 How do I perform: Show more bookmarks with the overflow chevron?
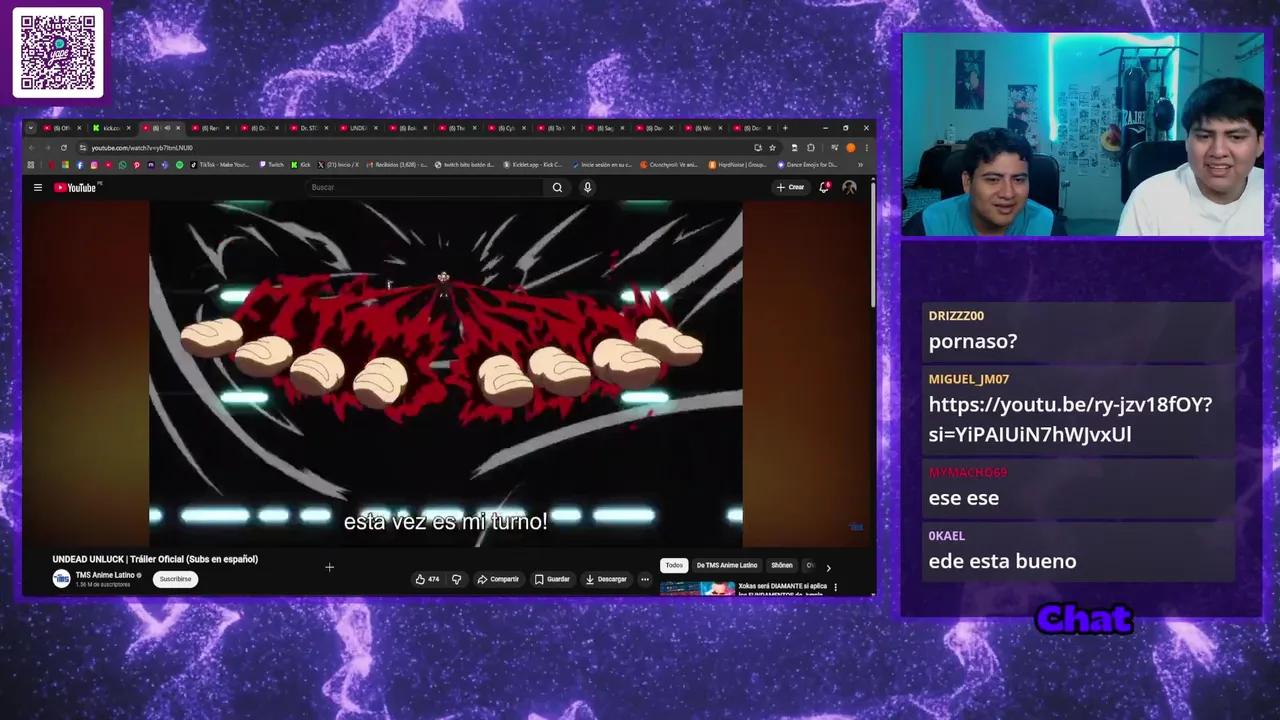point(860,165)
